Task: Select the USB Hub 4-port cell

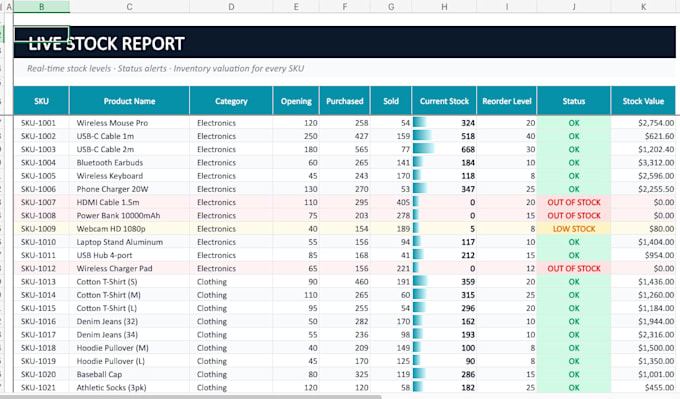Action: tap(129, 255)
